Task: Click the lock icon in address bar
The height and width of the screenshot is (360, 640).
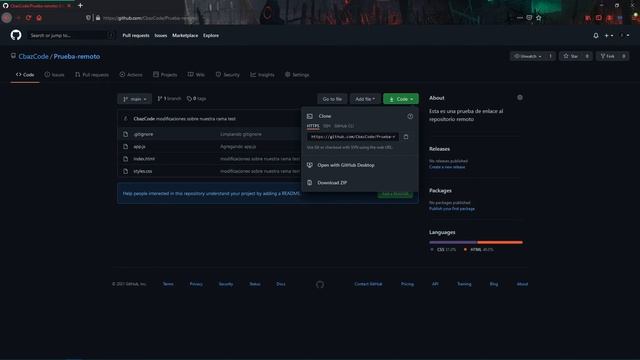Action: (x=98, y=18)
